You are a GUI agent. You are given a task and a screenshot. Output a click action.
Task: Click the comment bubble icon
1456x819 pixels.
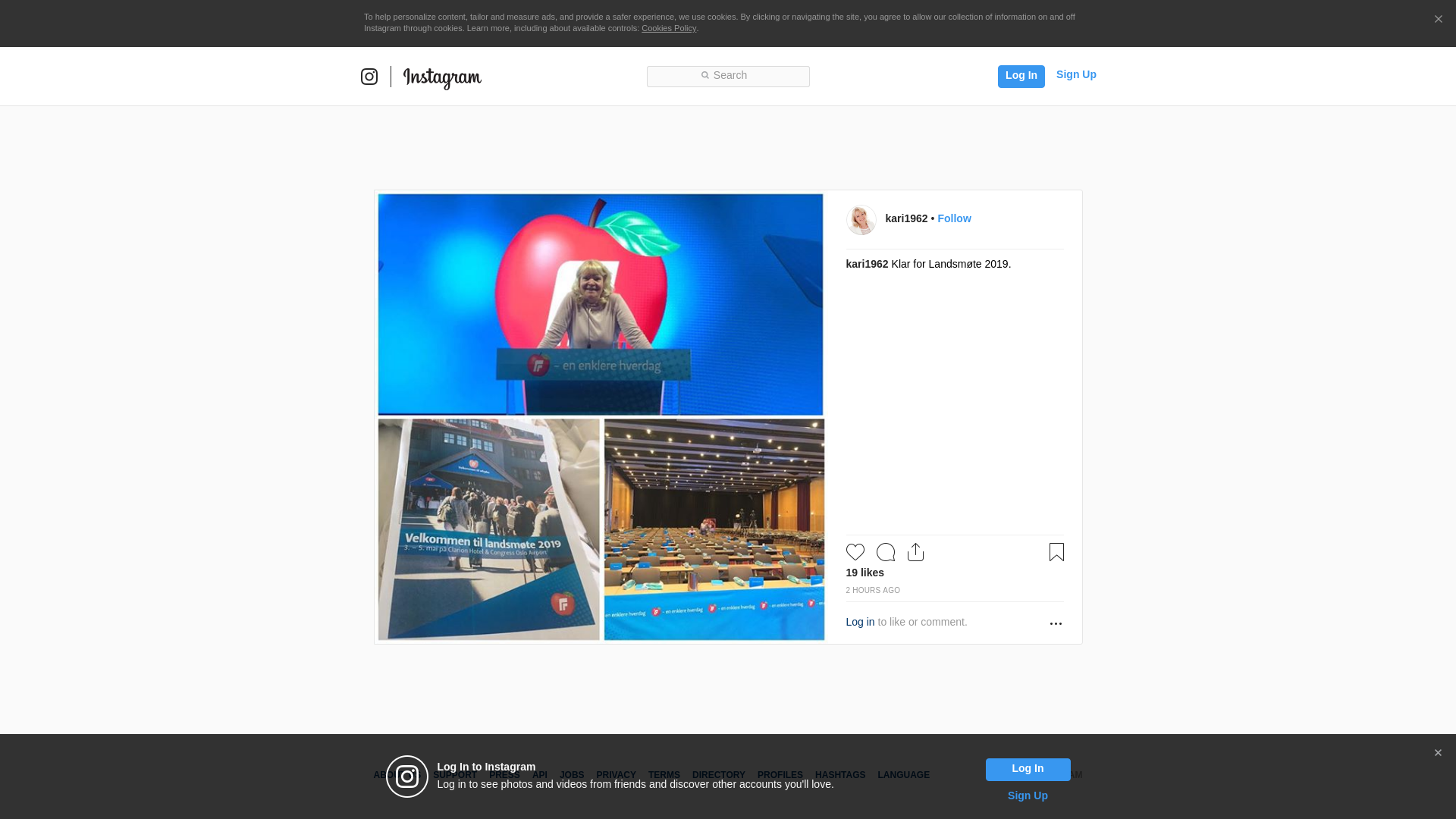(886, 552)
